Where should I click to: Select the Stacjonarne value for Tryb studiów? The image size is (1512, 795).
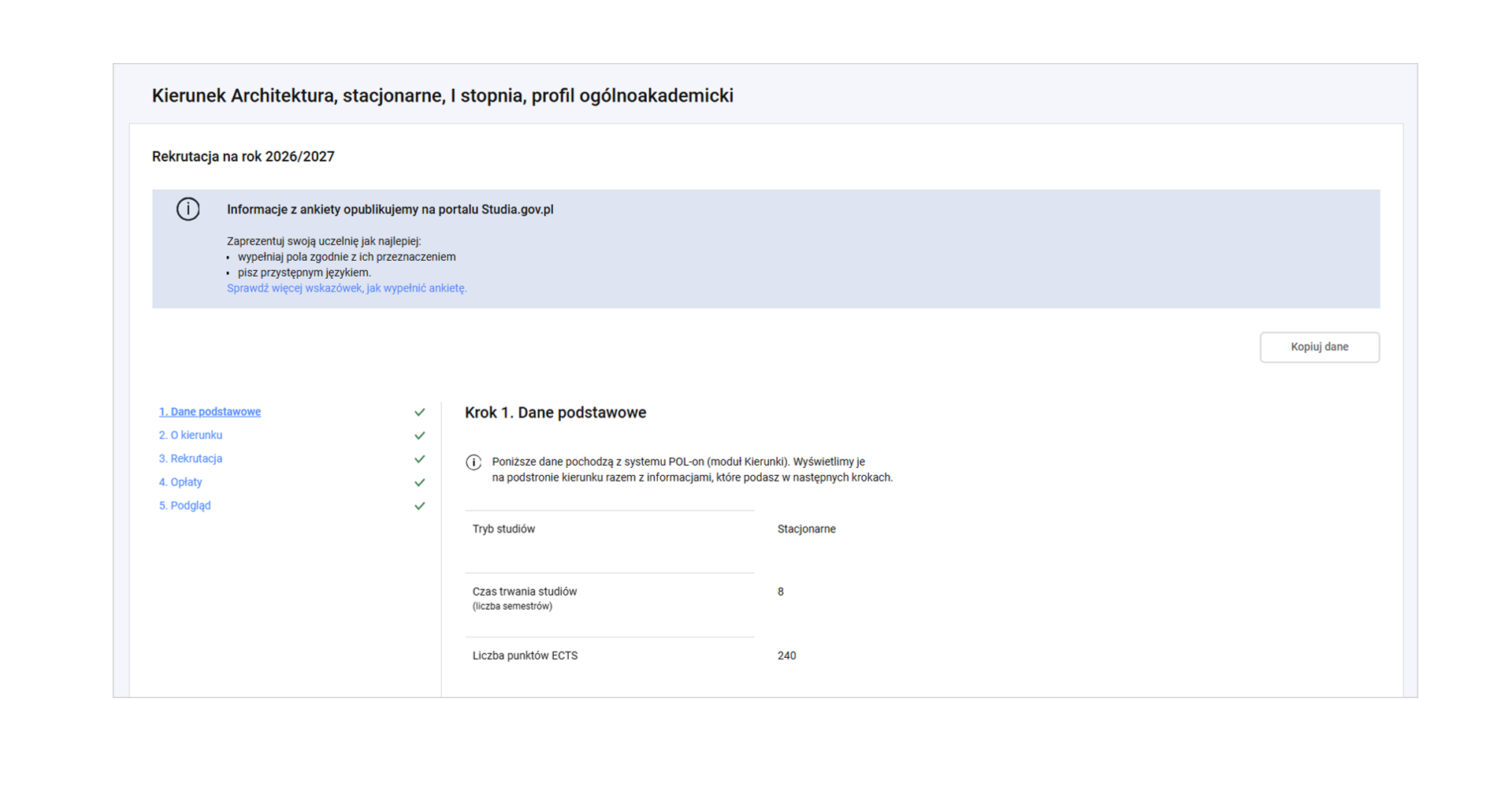tap(806, 529)
